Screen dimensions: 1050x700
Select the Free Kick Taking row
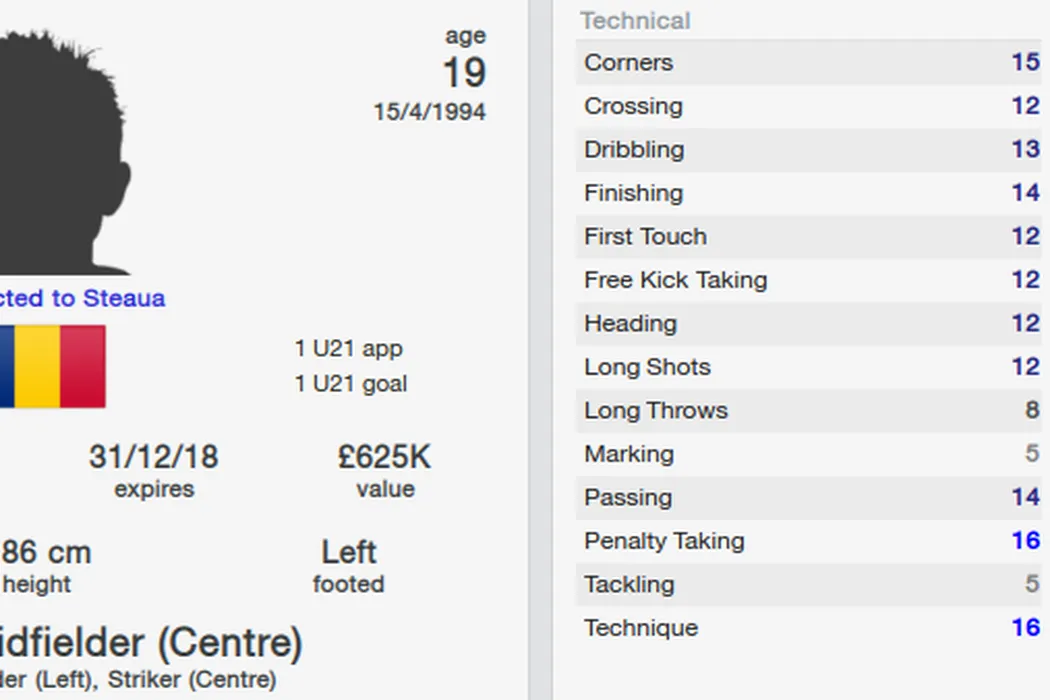coord(808,280)
